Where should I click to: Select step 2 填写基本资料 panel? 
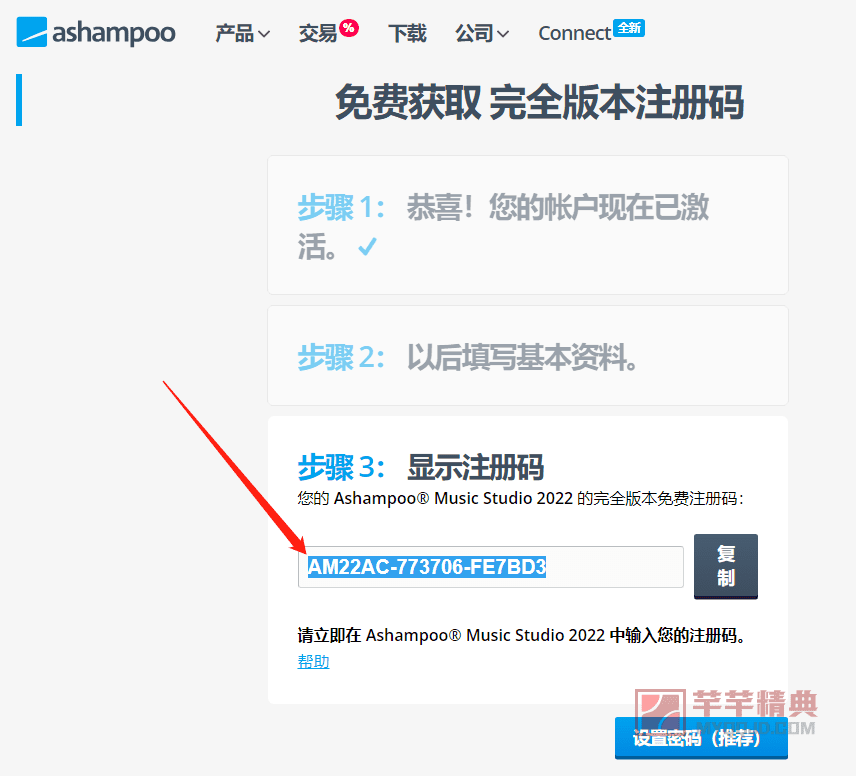click(x=528, y=356)
